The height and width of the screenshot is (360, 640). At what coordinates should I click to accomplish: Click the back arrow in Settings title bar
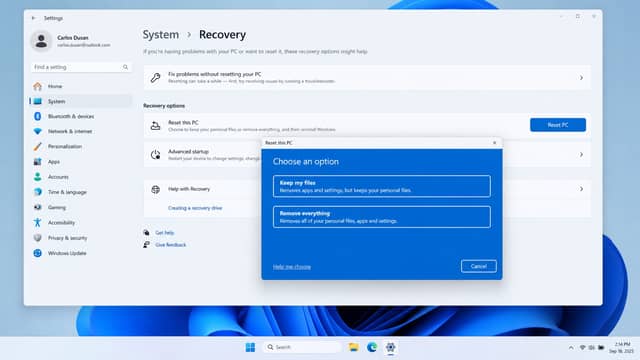33,18
